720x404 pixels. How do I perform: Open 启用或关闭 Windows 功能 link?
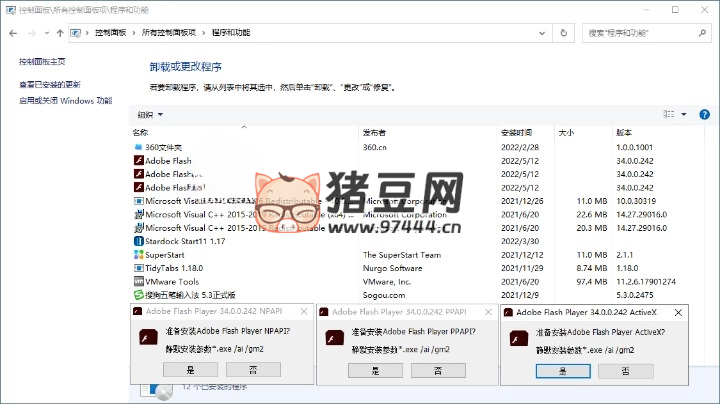point(65,100)
